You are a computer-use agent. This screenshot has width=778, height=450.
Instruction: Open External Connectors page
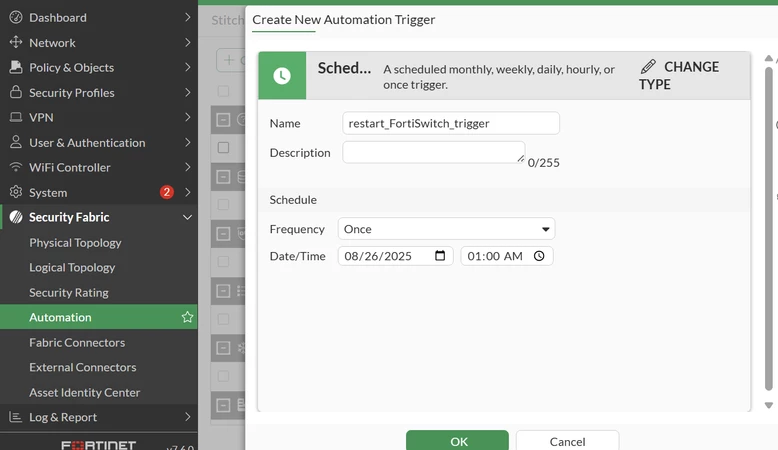(82, 367)
